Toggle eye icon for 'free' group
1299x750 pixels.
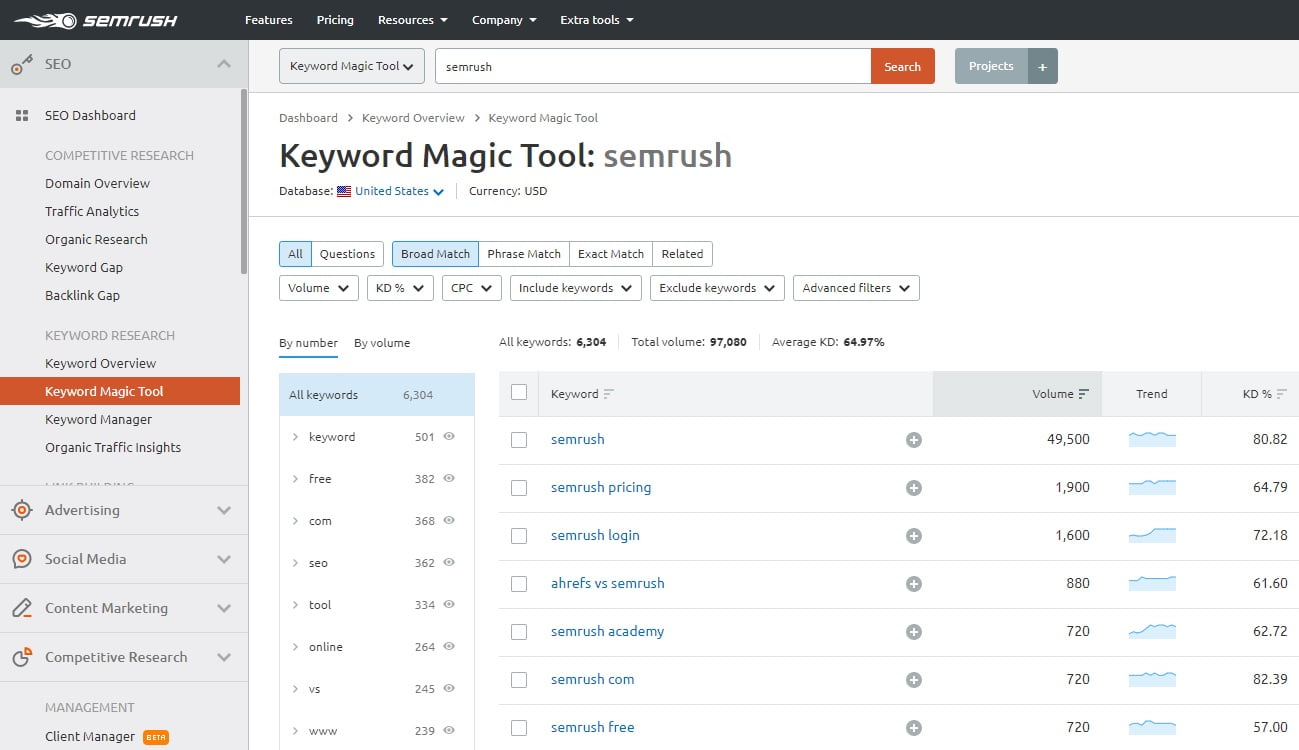tap(449, 479)
